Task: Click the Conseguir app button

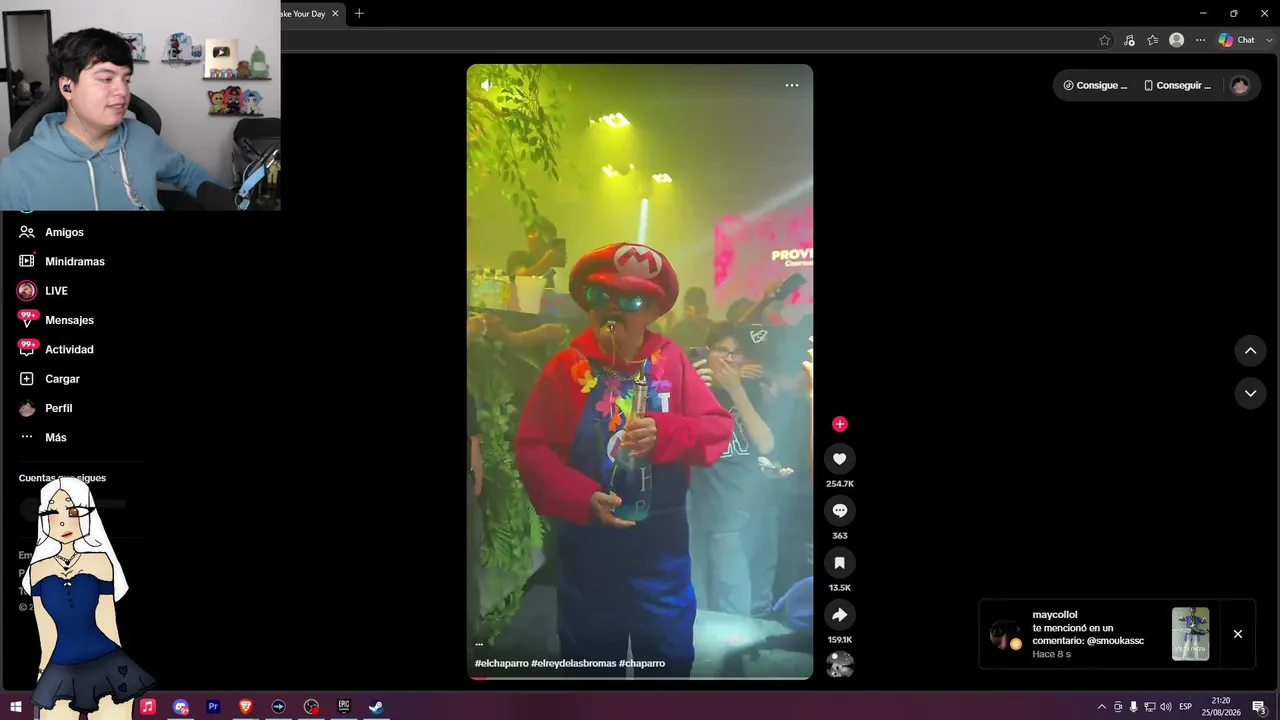Action: pos(1177,86)
